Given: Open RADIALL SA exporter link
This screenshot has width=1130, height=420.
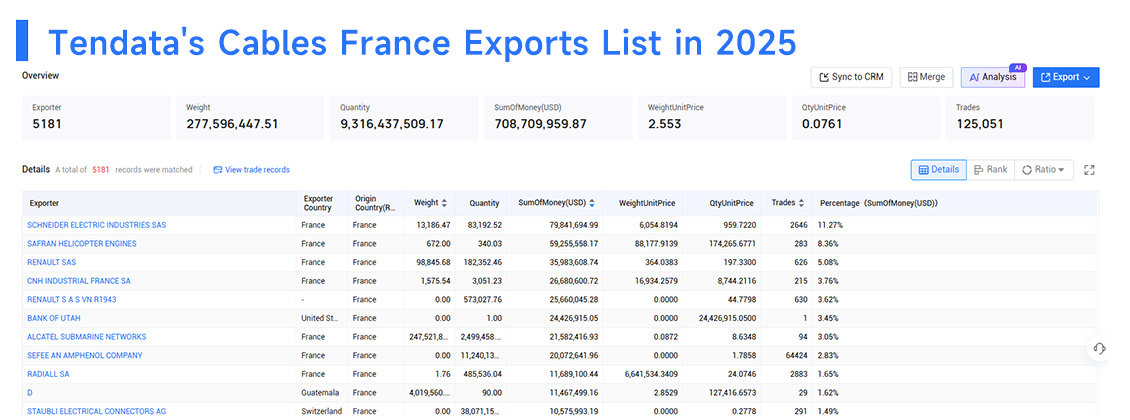Looking at the screenshot, I should point(48,375).
